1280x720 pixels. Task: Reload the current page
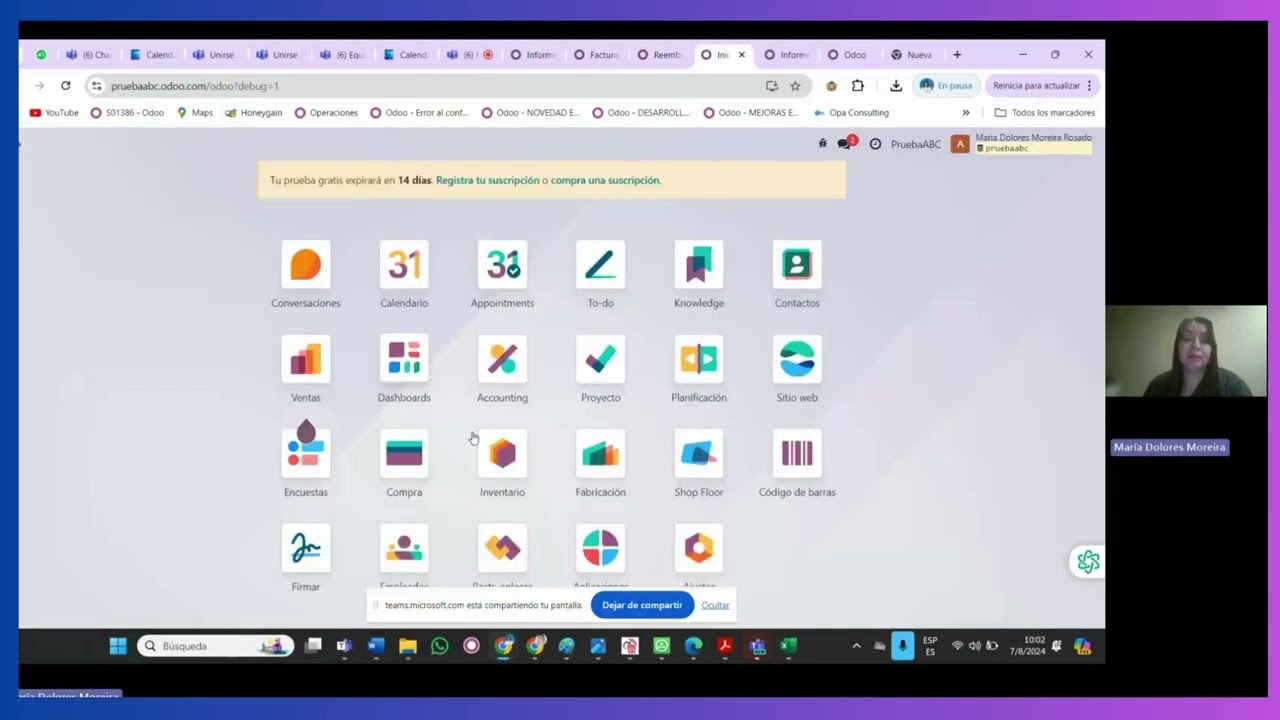point(66,86)
